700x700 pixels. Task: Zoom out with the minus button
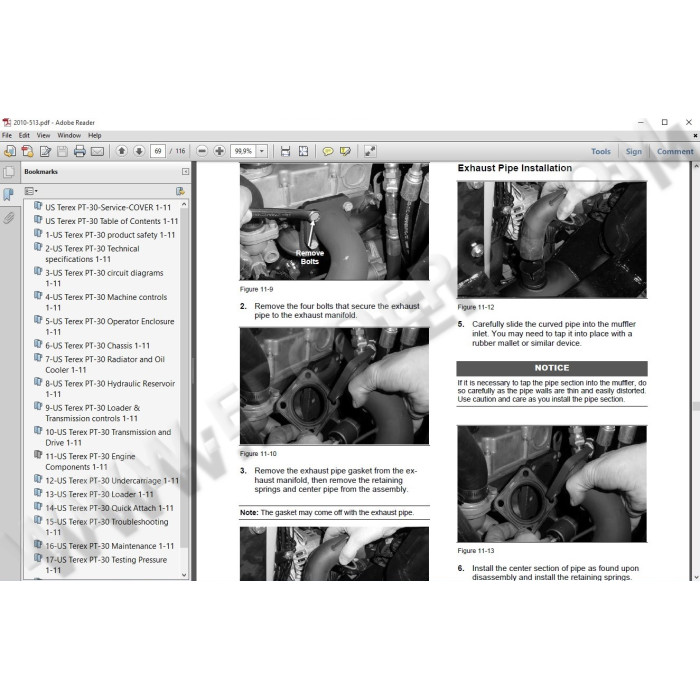click(x=202, y=151)
